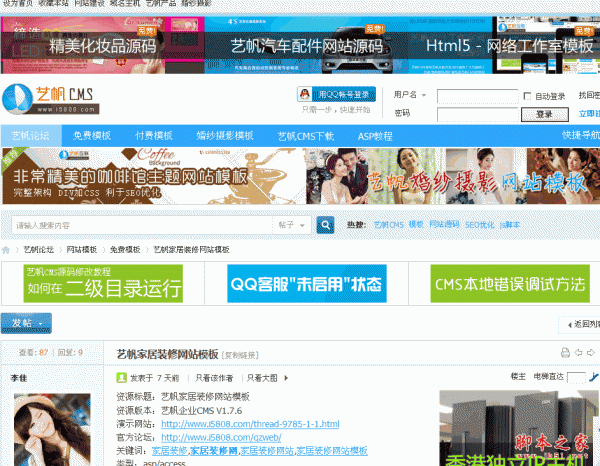This screenshot has width=600, height=466.
Task: Click the back arrow near 返回列表
Action: tap(570, 325)
